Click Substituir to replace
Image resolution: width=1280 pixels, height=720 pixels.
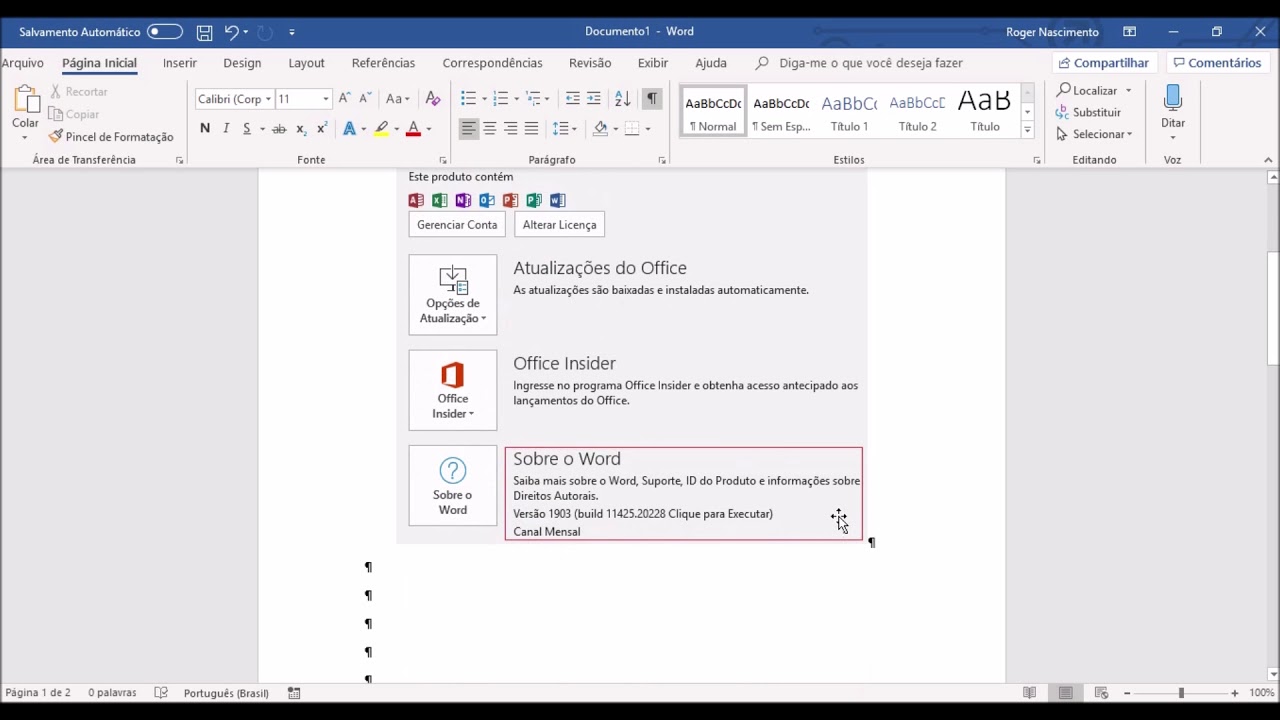[1089, 112]
